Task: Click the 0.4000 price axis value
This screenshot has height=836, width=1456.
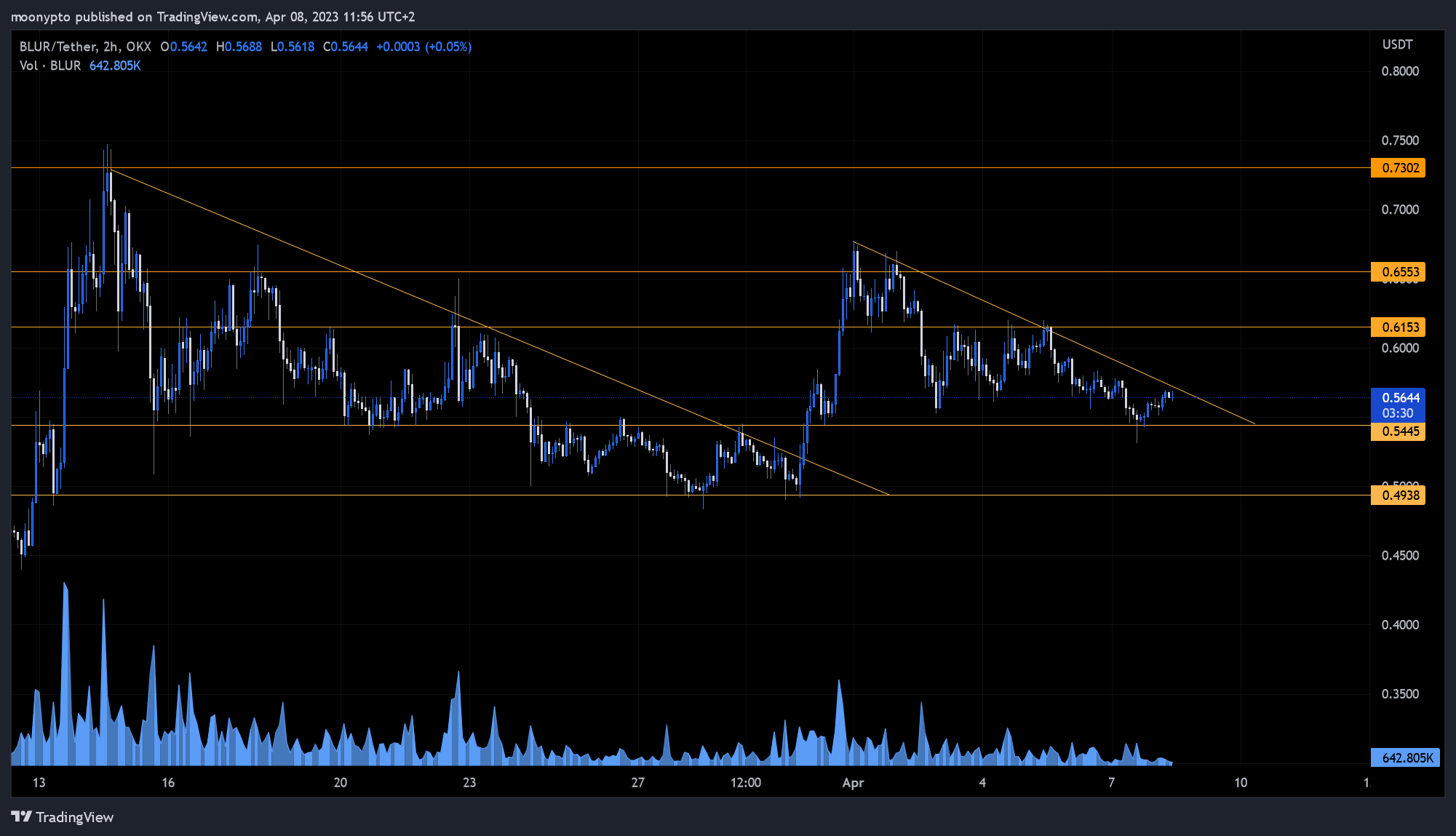Action: point(1400,625)
